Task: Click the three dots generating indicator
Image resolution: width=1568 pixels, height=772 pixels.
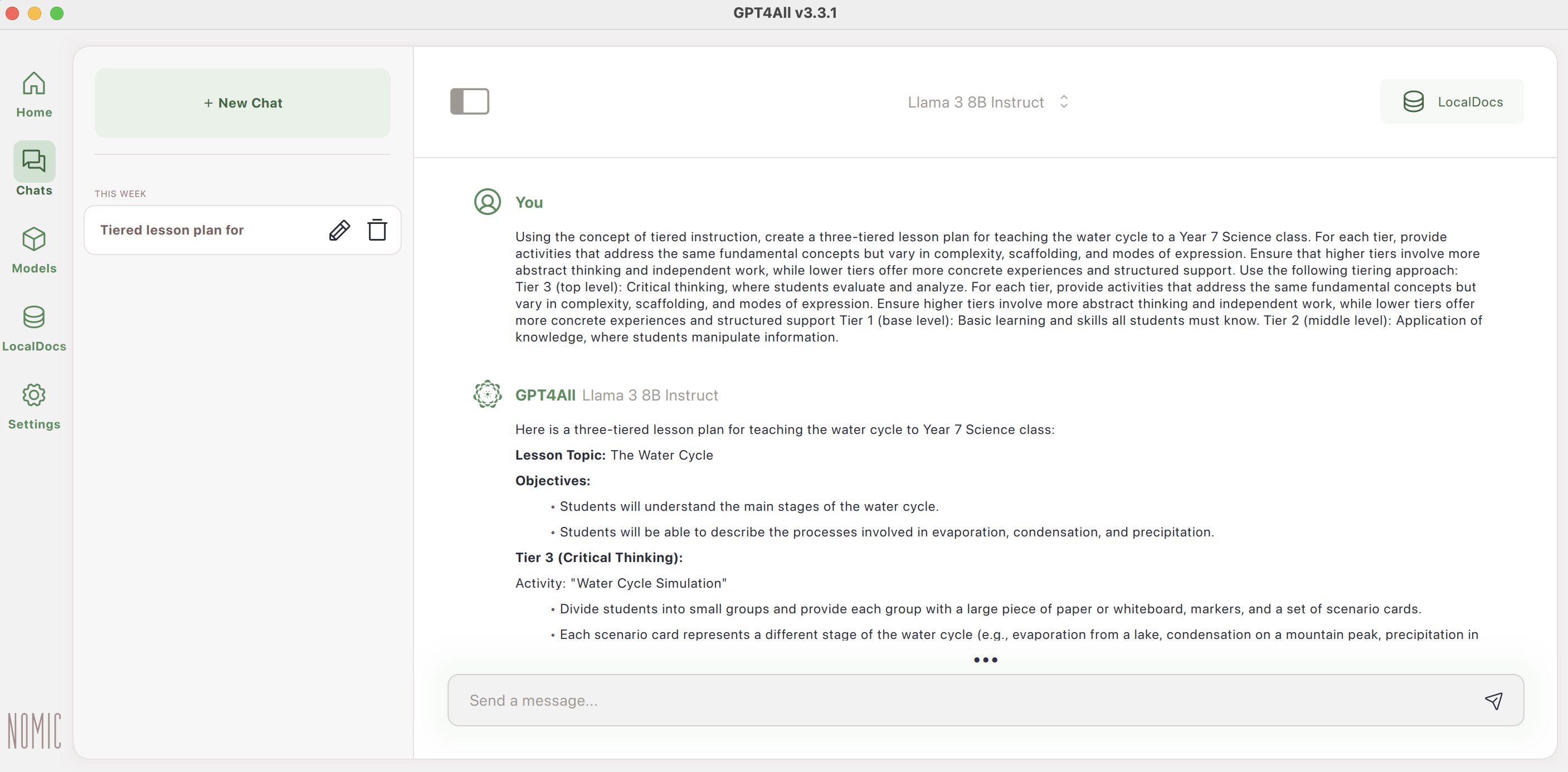Action: coord(986,659)
